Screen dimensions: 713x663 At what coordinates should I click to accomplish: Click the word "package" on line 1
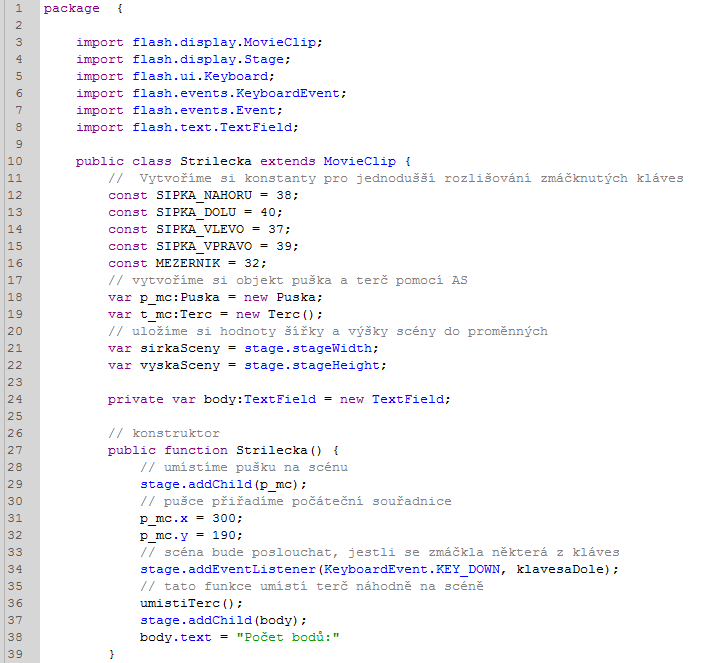point(71,9)
